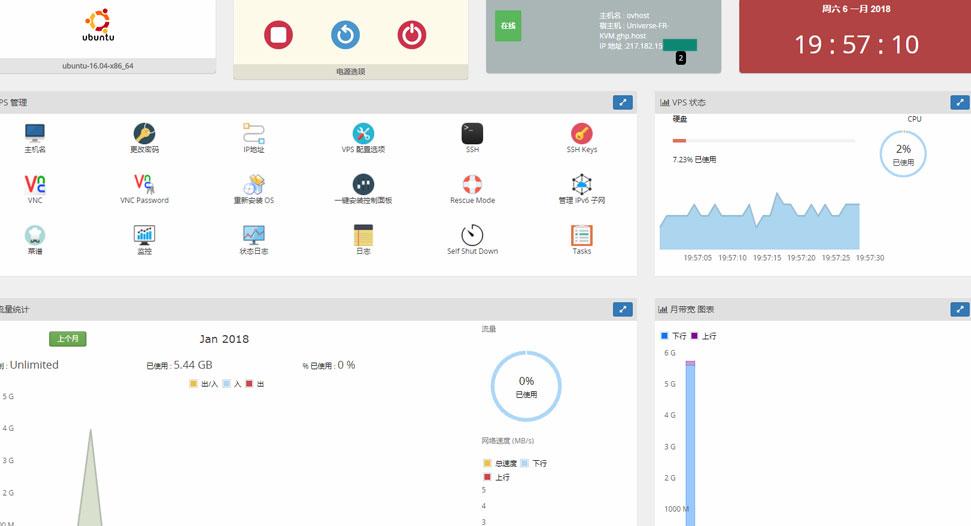
Task: Expand the 月带宽 图表 panel
Action: coord(959,309)
